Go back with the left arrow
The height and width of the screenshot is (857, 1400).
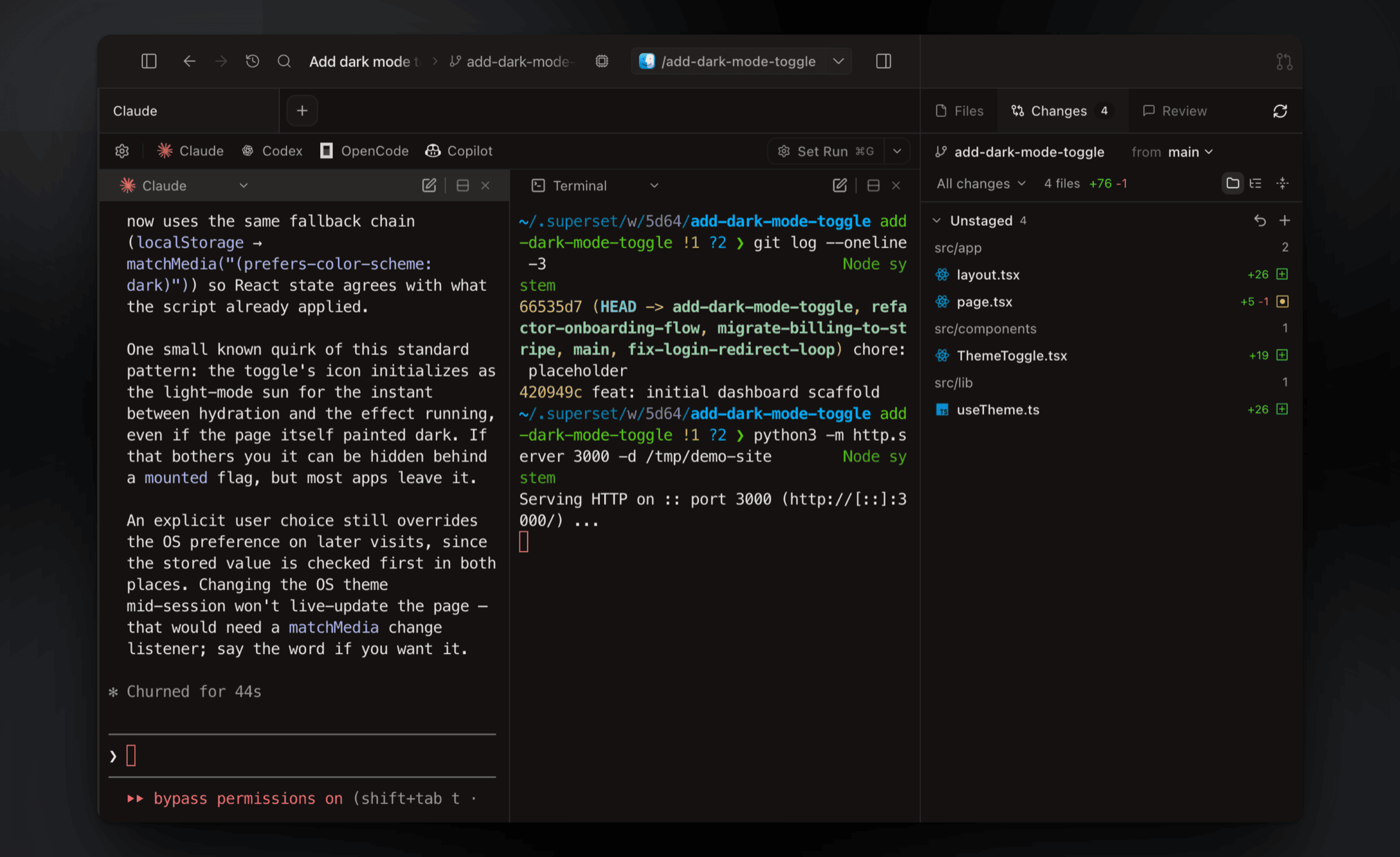(189, 61)
